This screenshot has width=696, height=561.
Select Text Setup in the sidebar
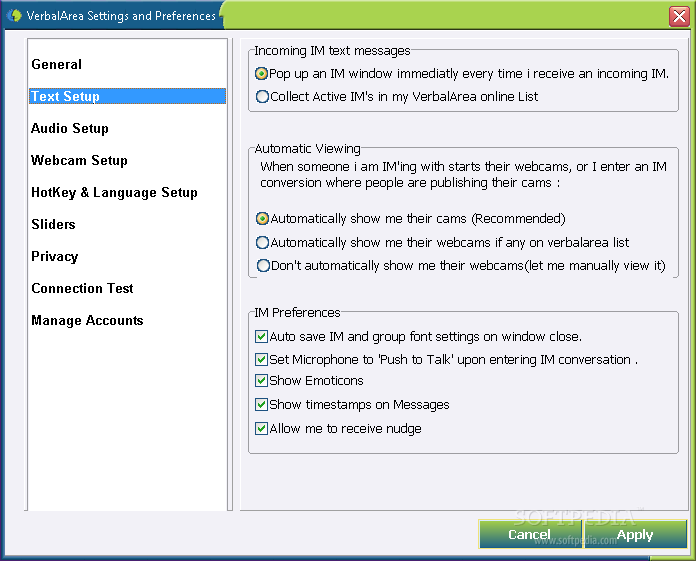click(x=127, y=96)
